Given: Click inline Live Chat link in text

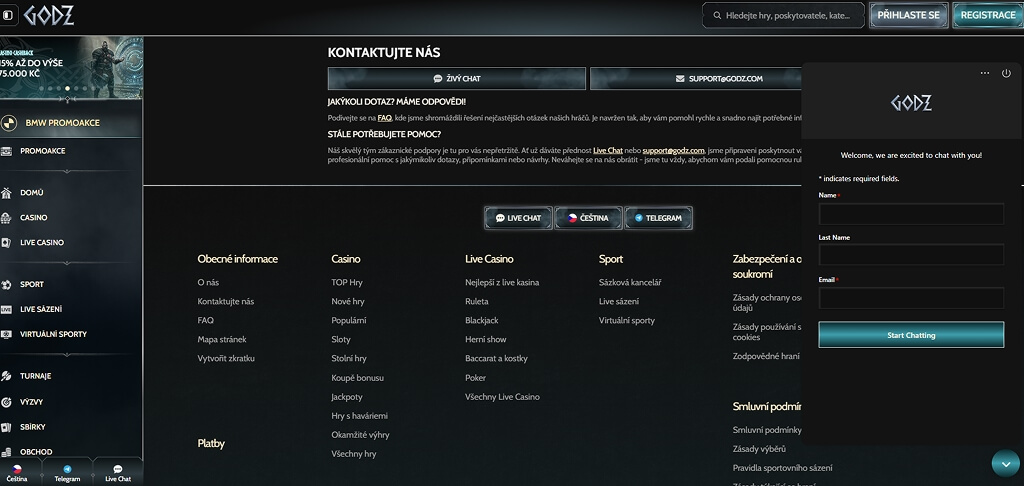Looking at the screenshot, I should pos(607,150).
